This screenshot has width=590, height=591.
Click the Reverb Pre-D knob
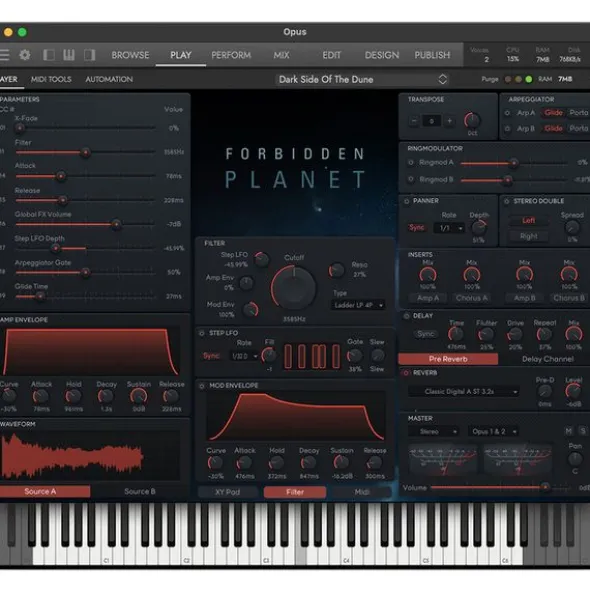pos(545,392)
